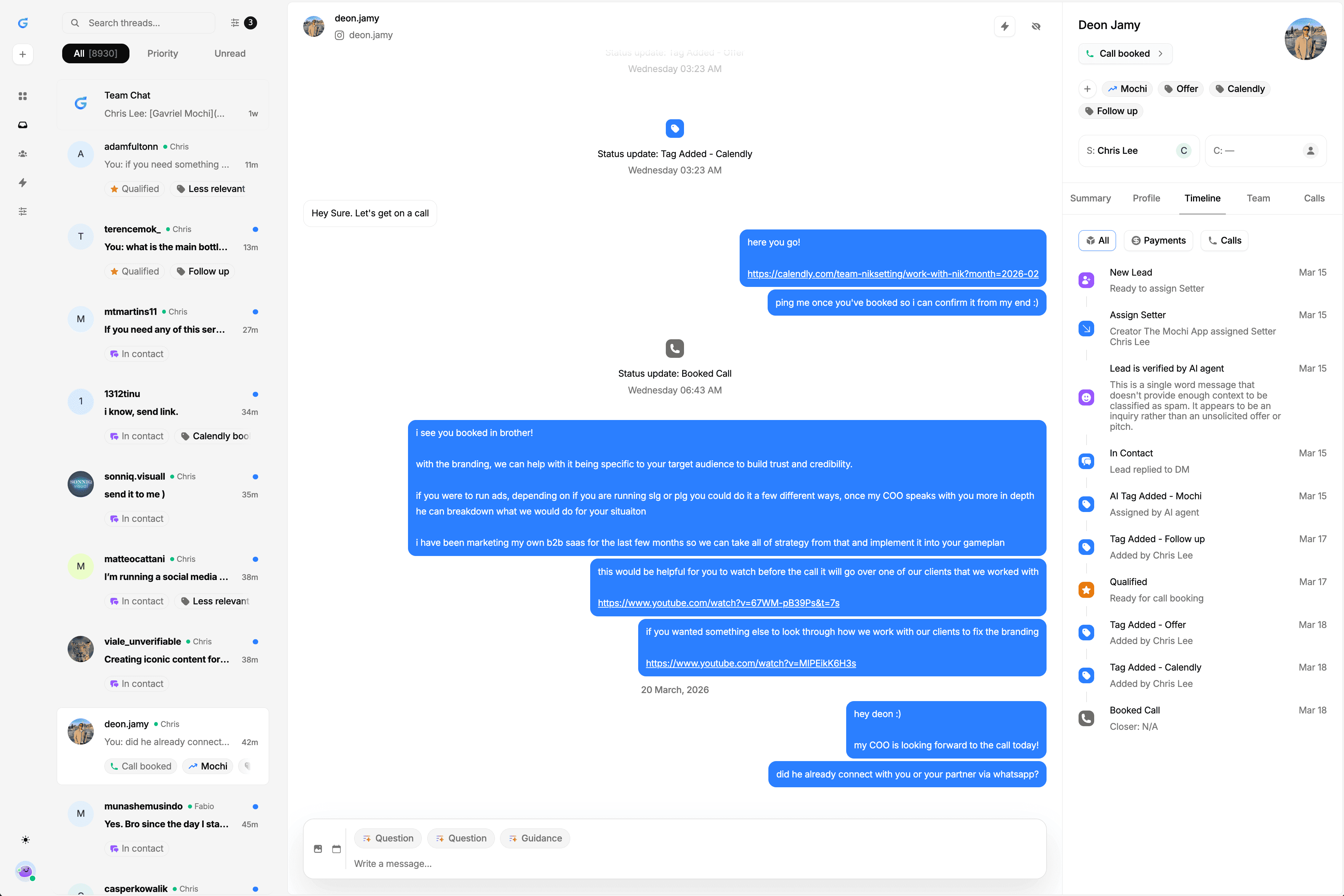1344x896 pixels.
Task: Click the calendar icon in message composer
Action: (x=337, y=849)
